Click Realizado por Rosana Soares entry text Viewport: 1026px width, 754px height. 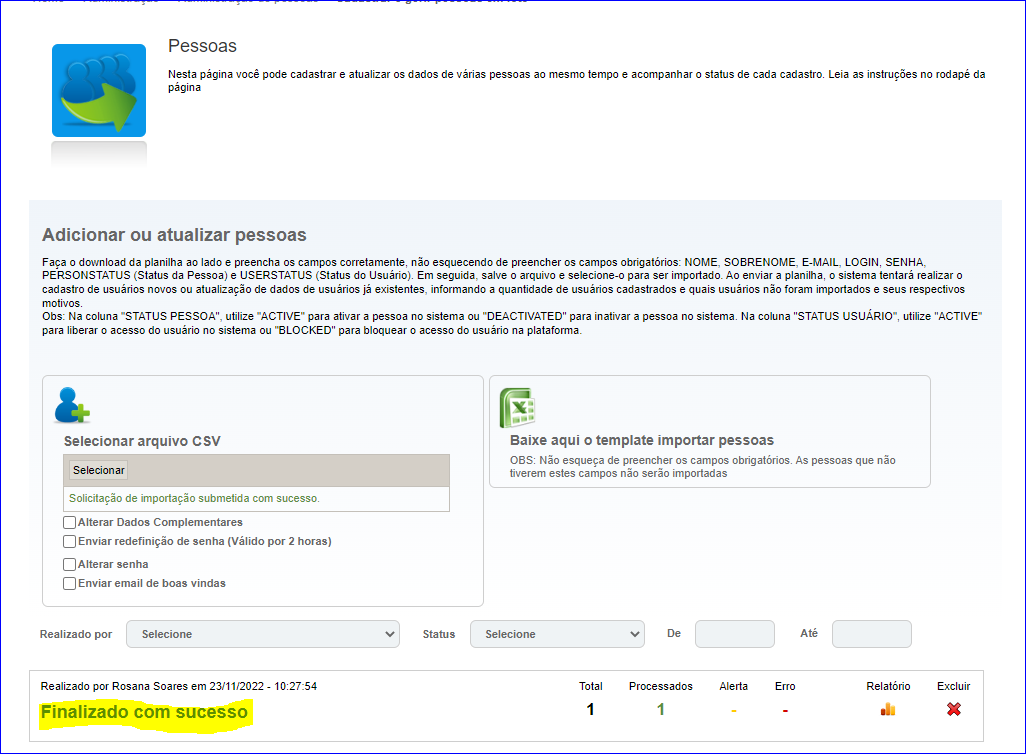coord(179,686)
